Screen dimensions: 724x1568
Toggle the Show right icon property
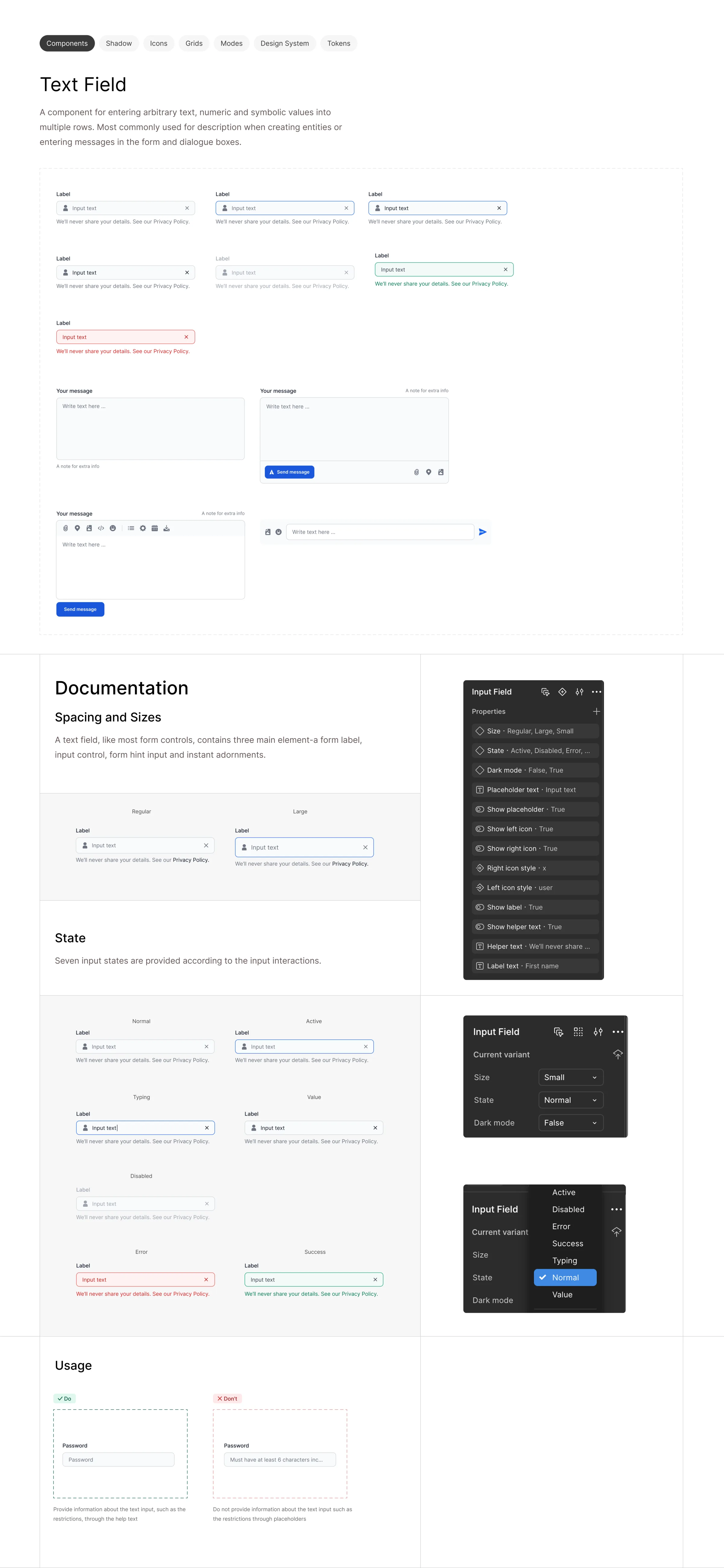[536, 848]
